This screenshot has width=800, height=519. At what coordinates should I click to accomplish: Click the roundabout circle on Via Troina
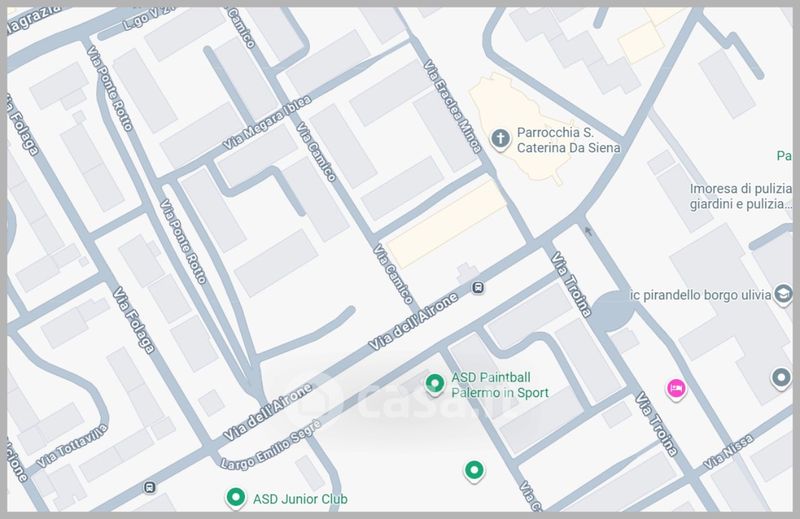point(612,311)
